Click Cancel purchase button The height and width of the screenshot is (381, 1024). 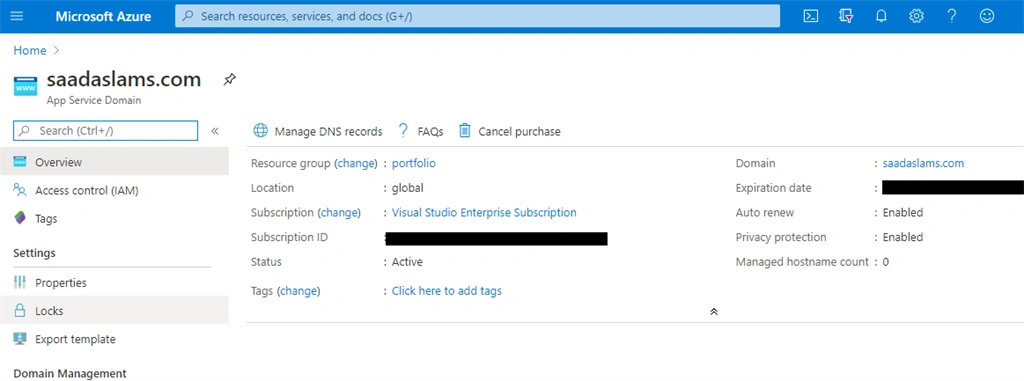pos(509,131)
